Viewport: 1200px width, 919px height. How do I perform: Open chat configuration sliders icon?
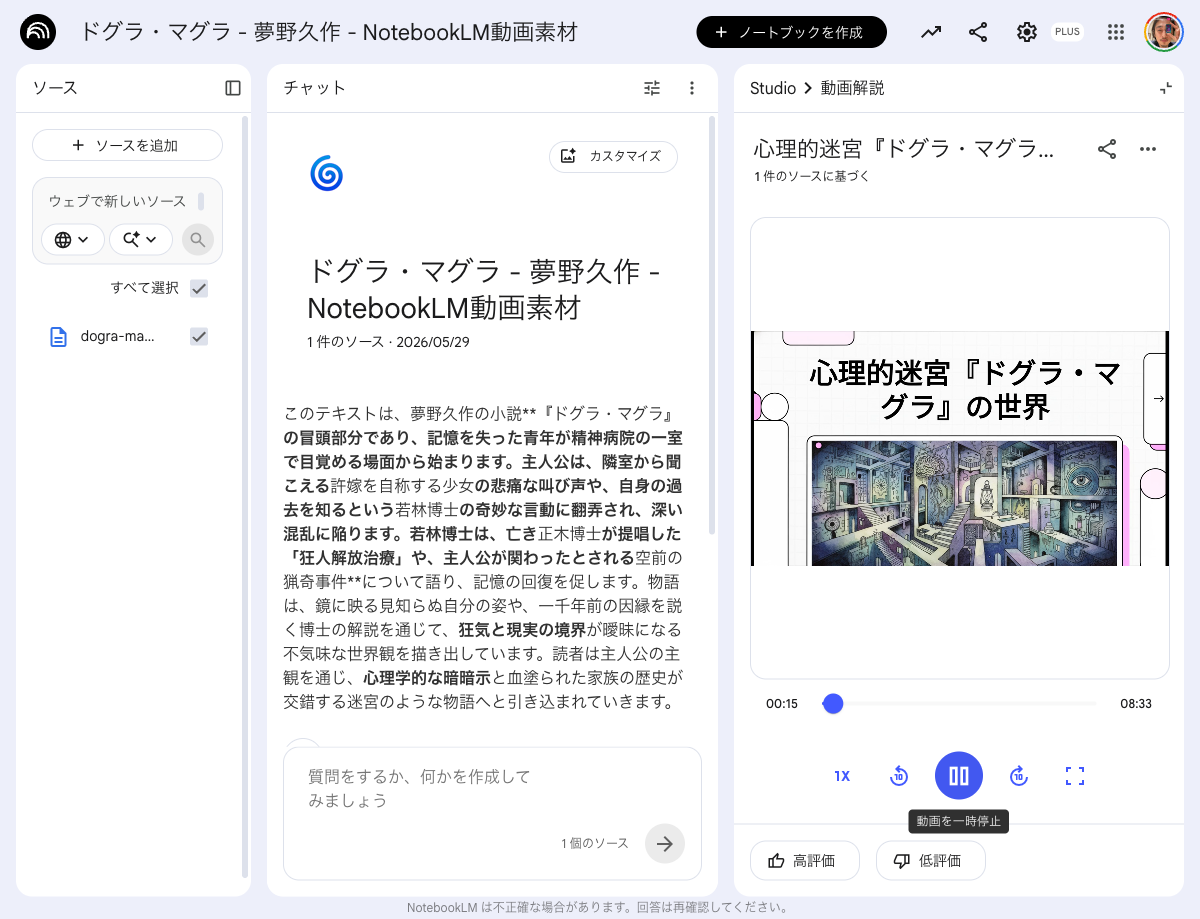(x=652, y=88)
